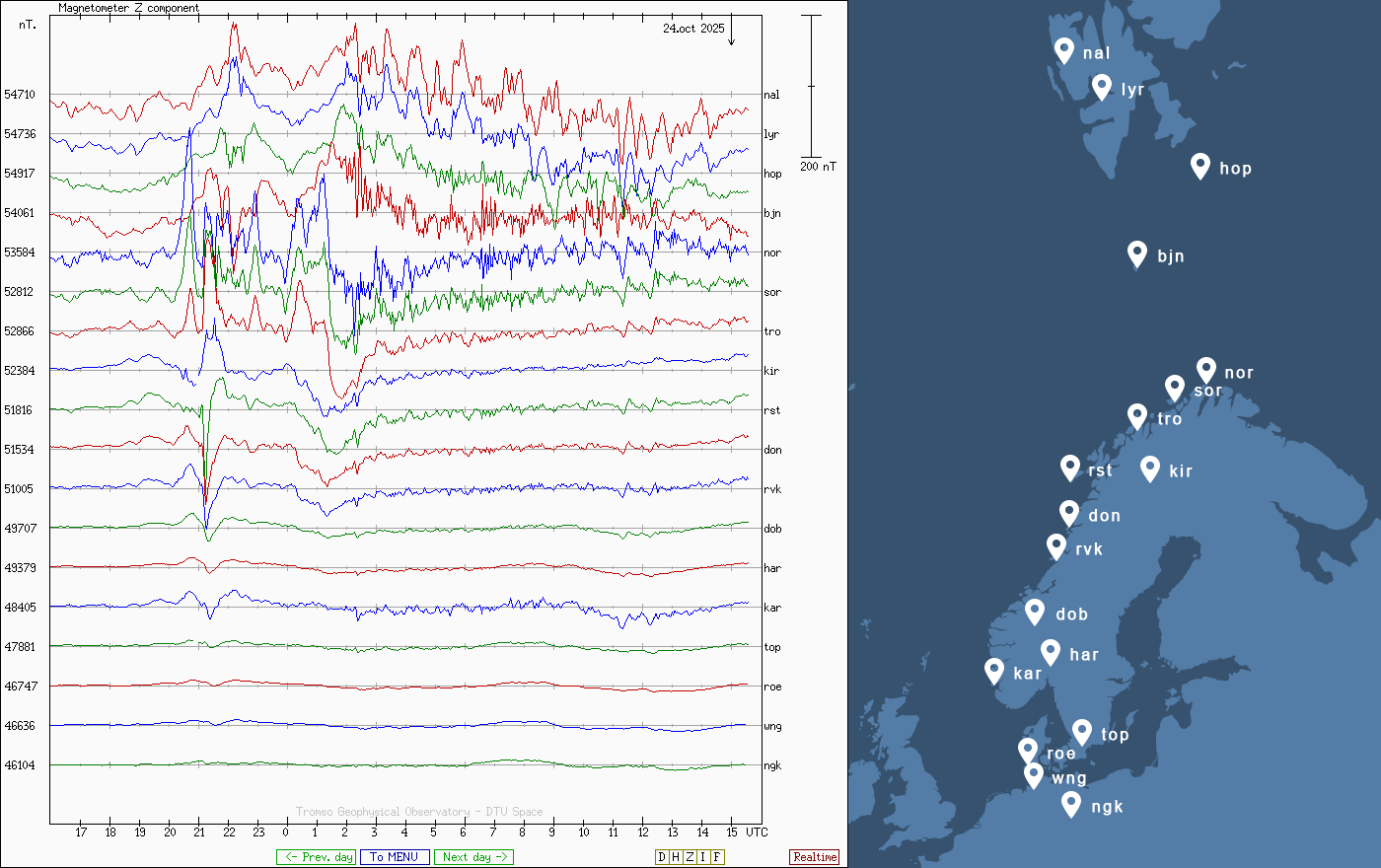This screenshot has width=1381, height=868.
Task: Open the hop station map marker
Action: point(1200,166)
